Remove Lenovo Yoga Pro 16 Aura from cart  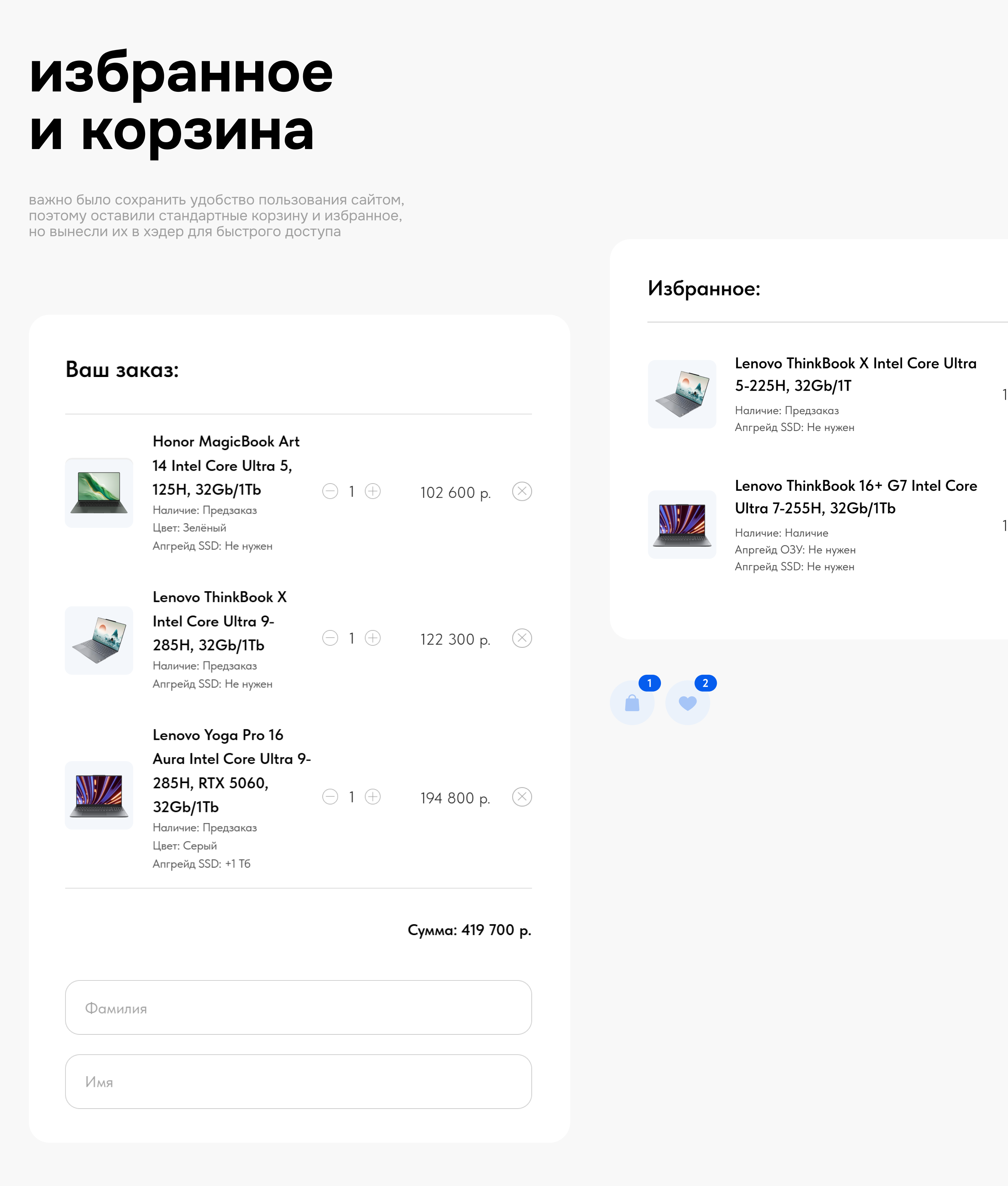[521, 796]
